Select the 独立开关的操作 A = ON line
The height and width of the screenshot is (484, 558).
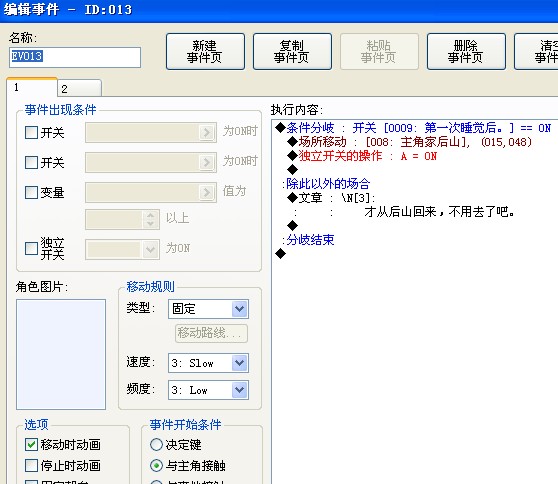tap(362, 156)
